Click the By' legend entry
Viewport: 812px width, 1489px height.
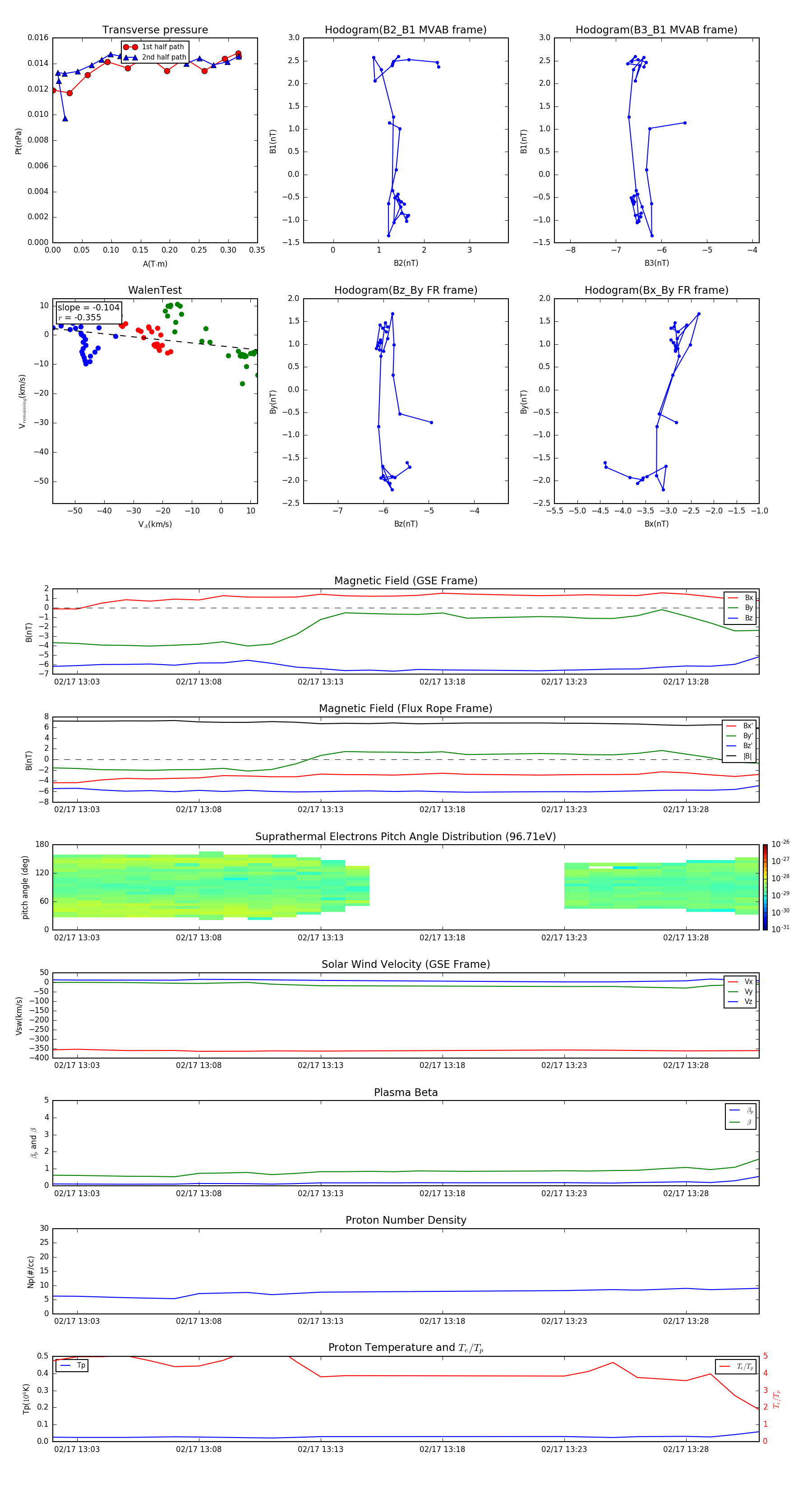click(x=739, y=736)
